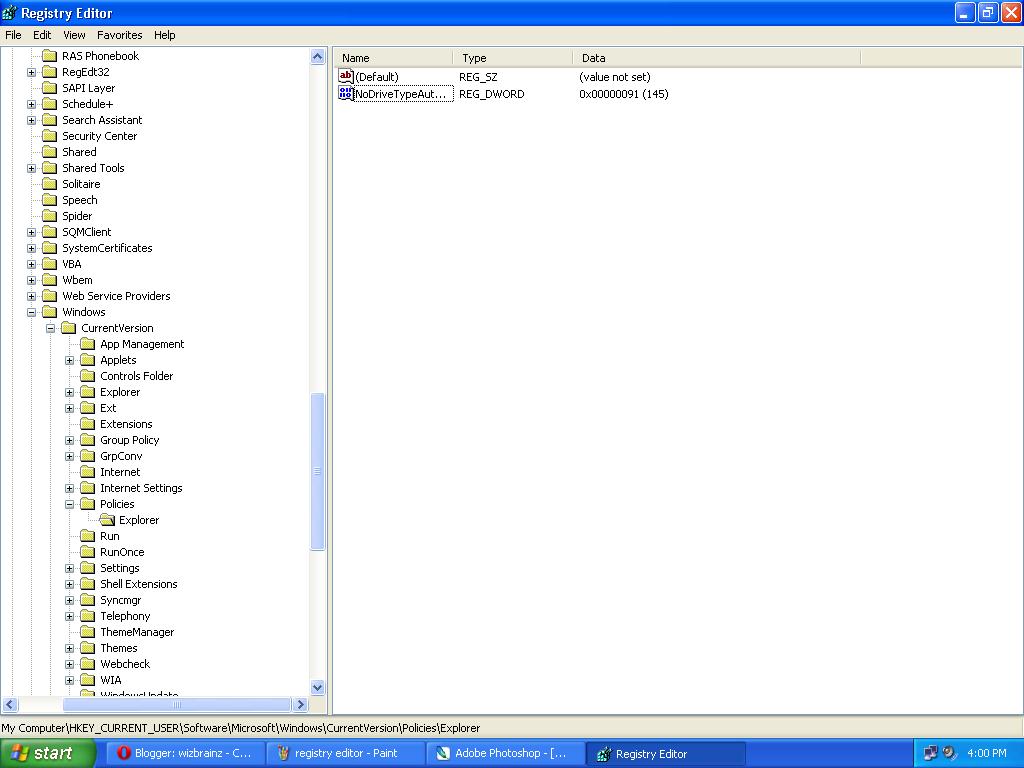Click the Registry Editor title bar icon
Screen dimensions: 1024x768
tap(9, 12)
